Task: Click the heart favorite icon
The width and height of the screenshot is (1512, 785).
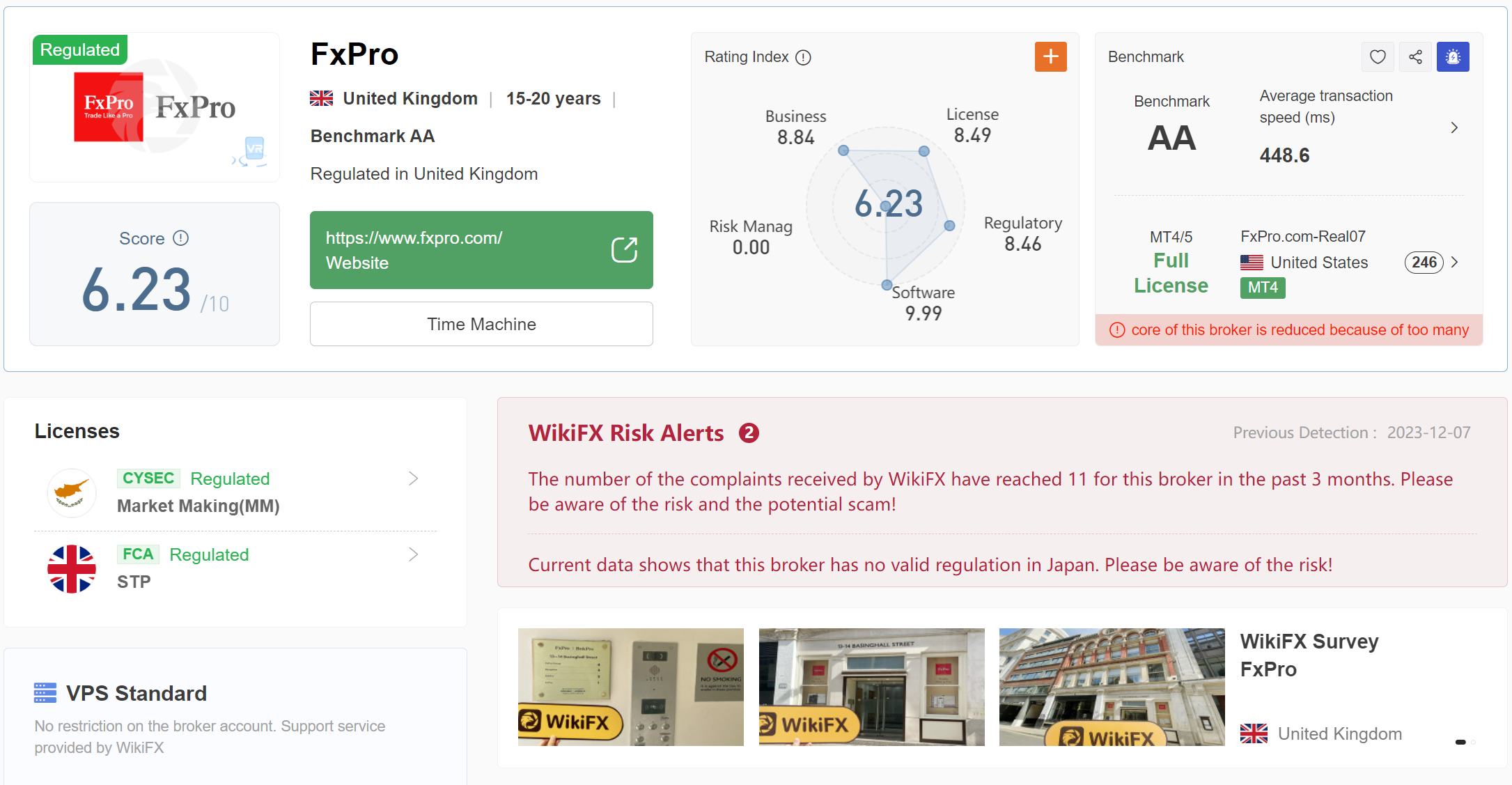Action: coord(1378,56)
